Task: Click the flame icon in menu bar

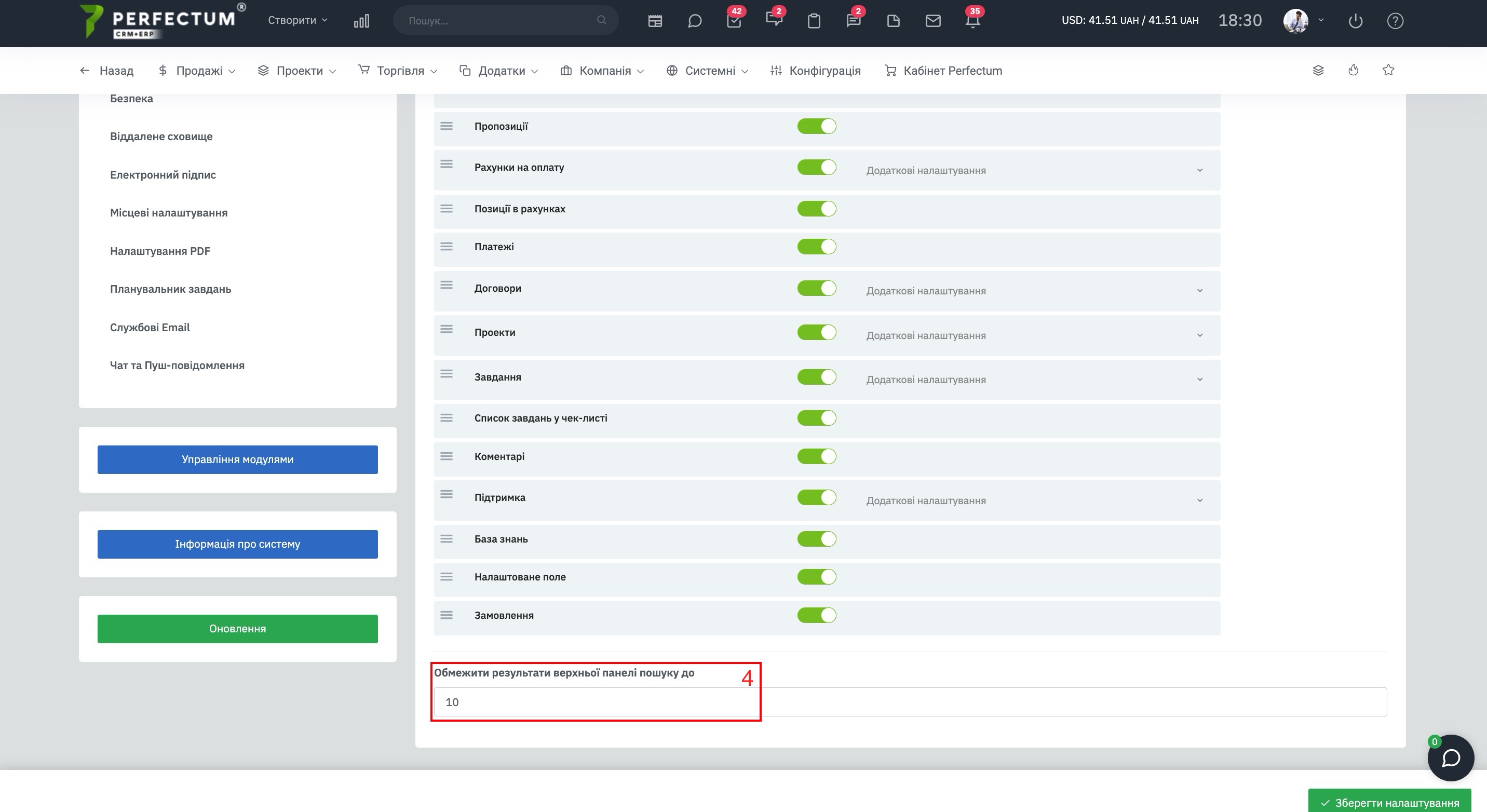Action: (x=1353, y=71)
